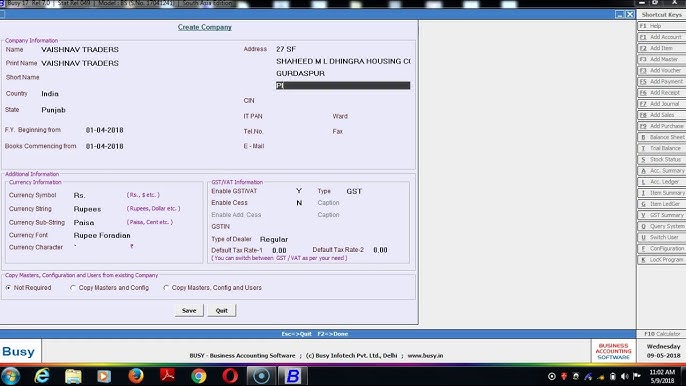Click the Print Name field value
Viewport: 686px width, 386px height.
click(x=80, y=63)
